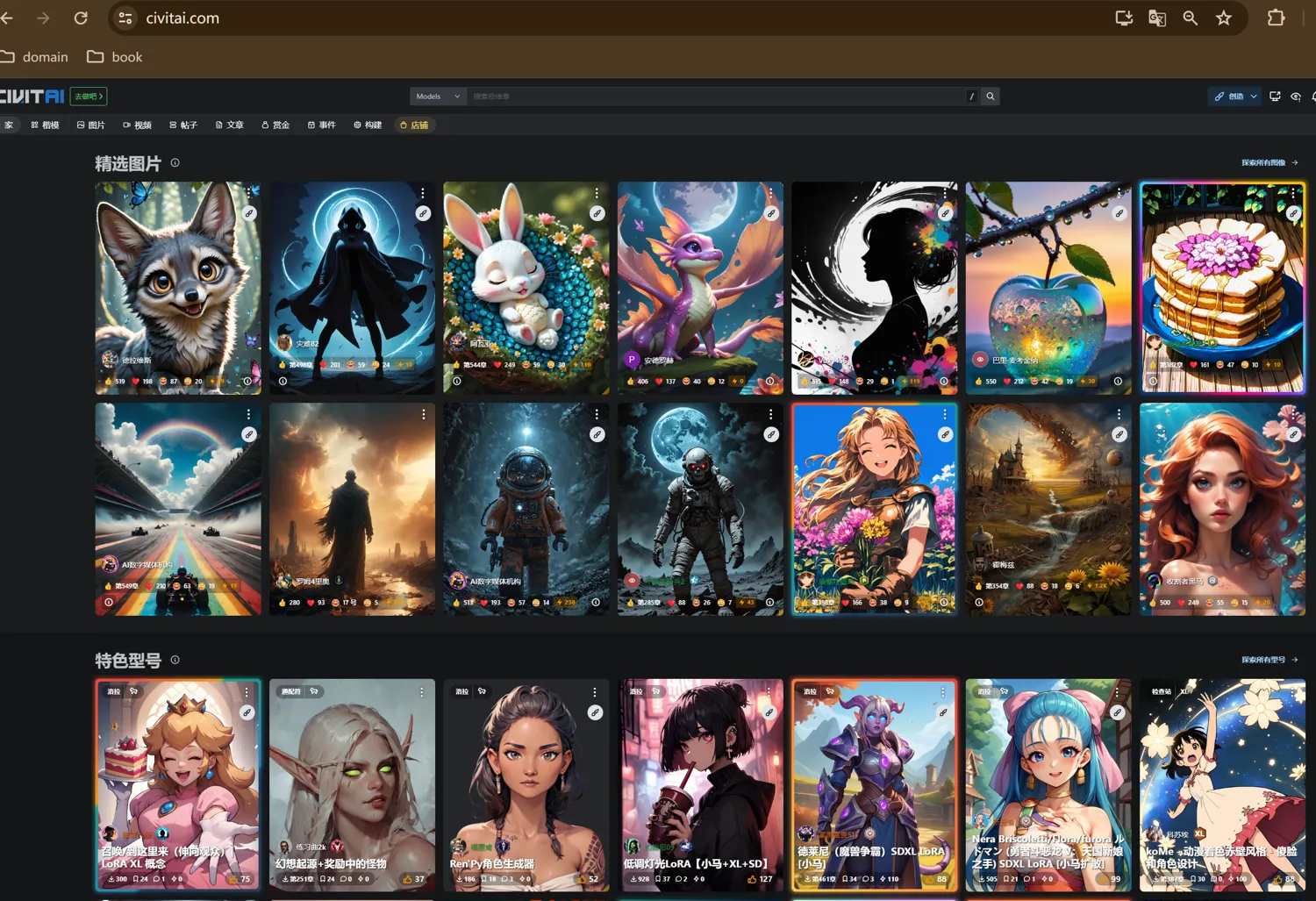
Task: Open three-dot menu on rainbow racetrack image
Action: [249, 415]
